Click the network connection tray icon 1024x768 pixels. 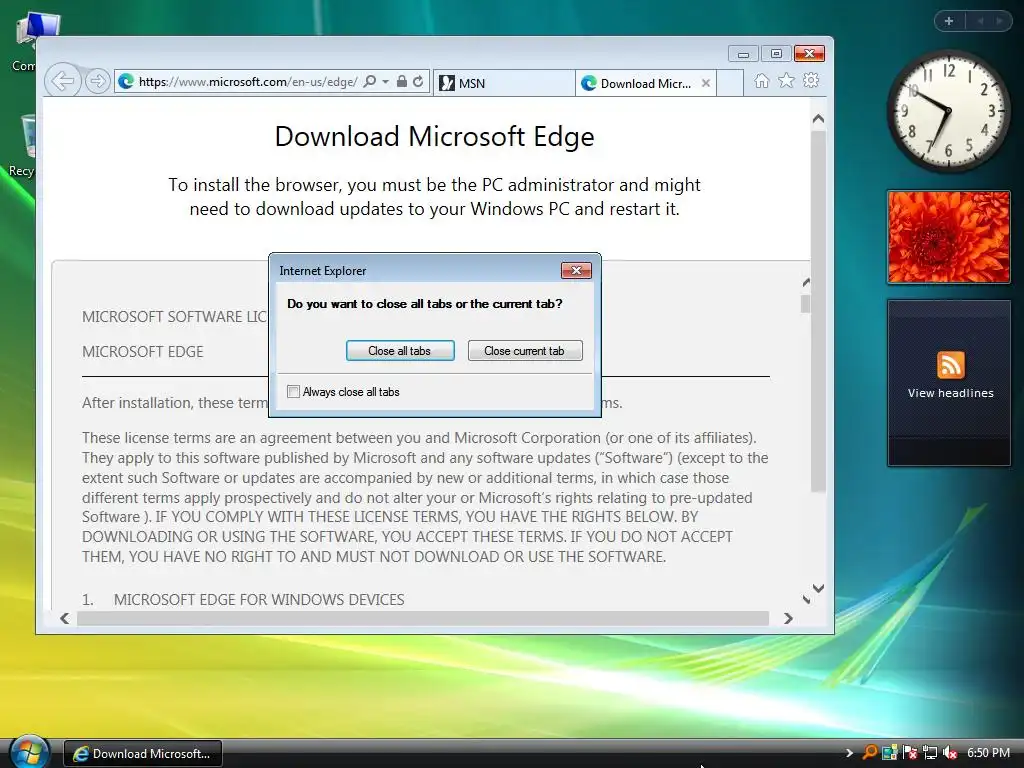pos(929,753)
